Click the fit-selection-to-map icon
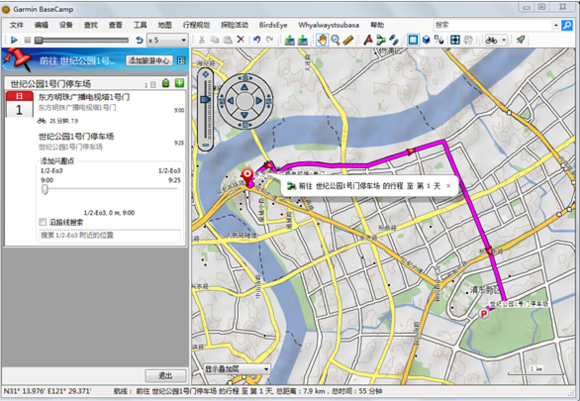The width and height of the screenshot is (580, 401). (455, 40)
